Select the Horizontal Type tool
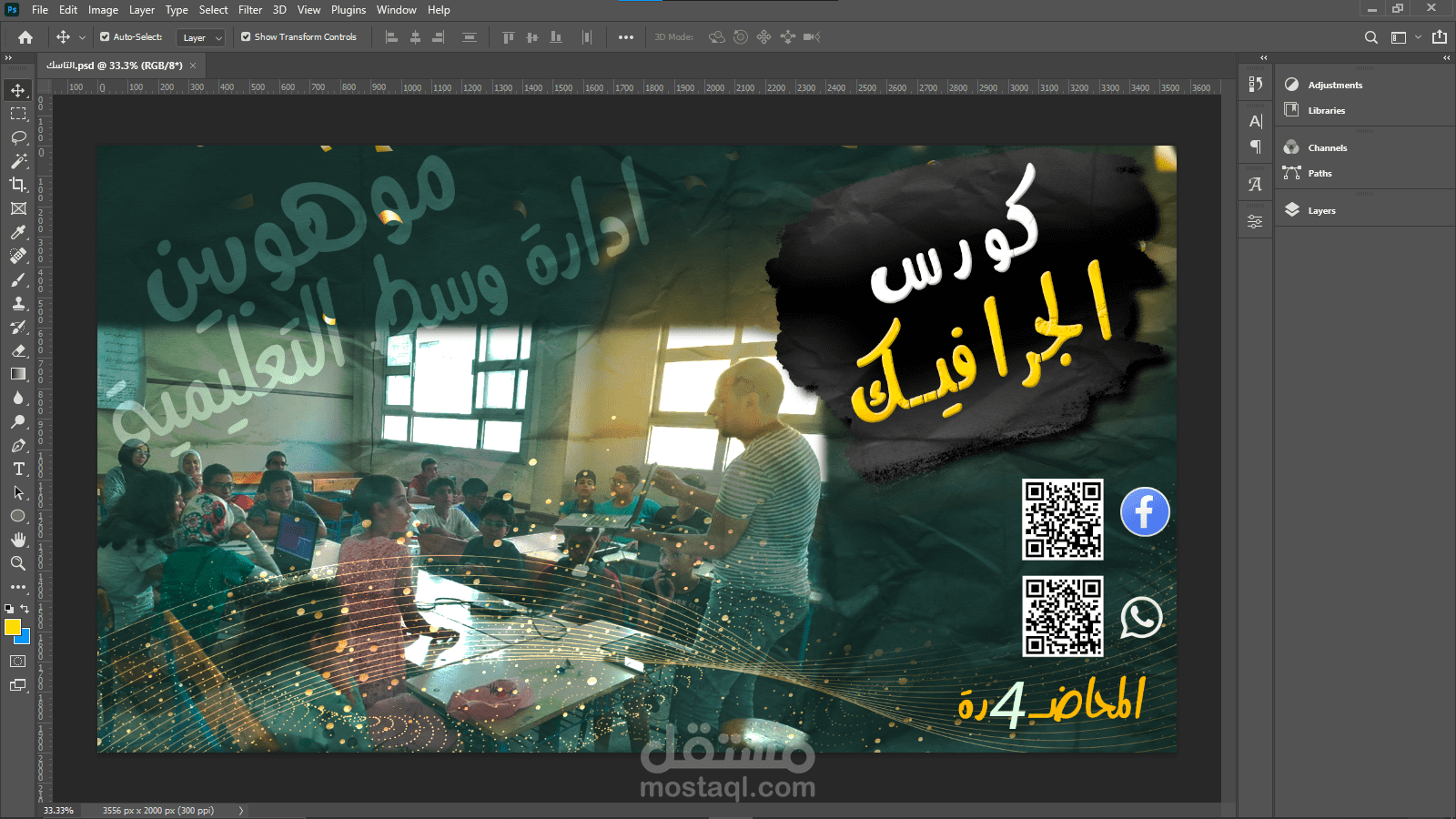 [x=18, y=469]
